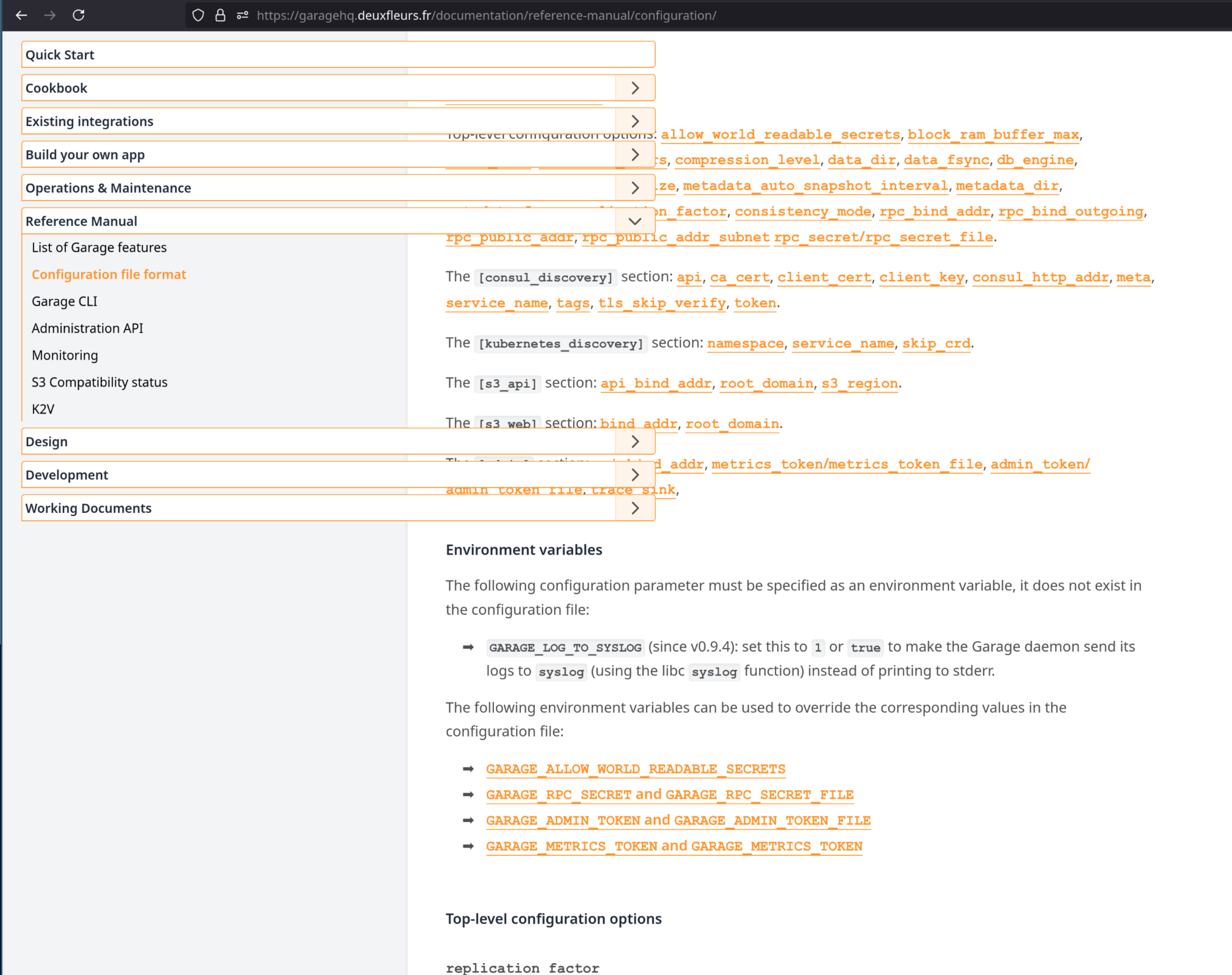Expand the Operations & Maintenance chevron

(x=635, y=188)
